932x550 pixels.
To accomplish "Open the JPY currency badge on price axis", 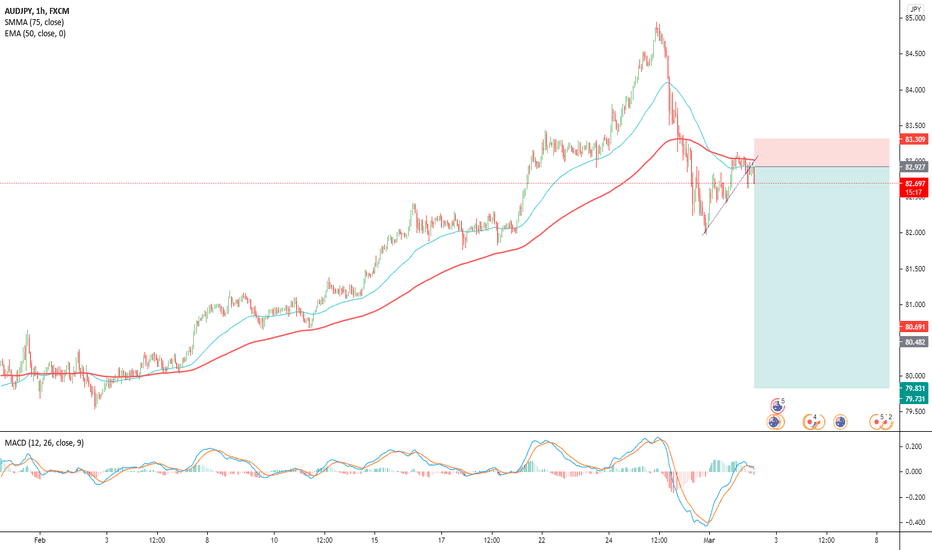I will 915,9.
